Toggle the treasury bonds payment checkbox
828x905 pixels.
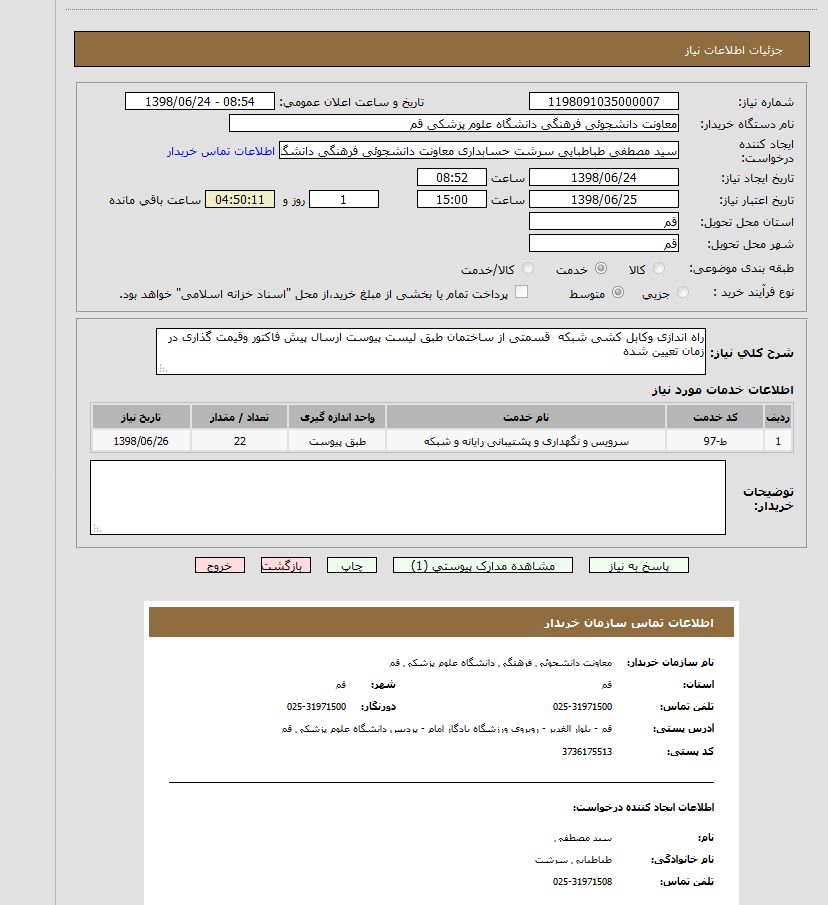tap(521, 292)
